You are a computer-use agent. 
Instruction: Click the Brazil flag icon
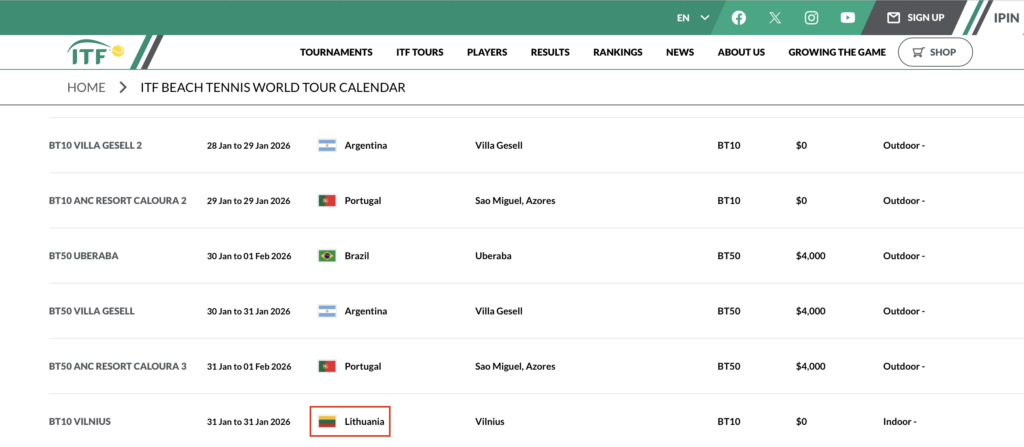pos(327,256)
